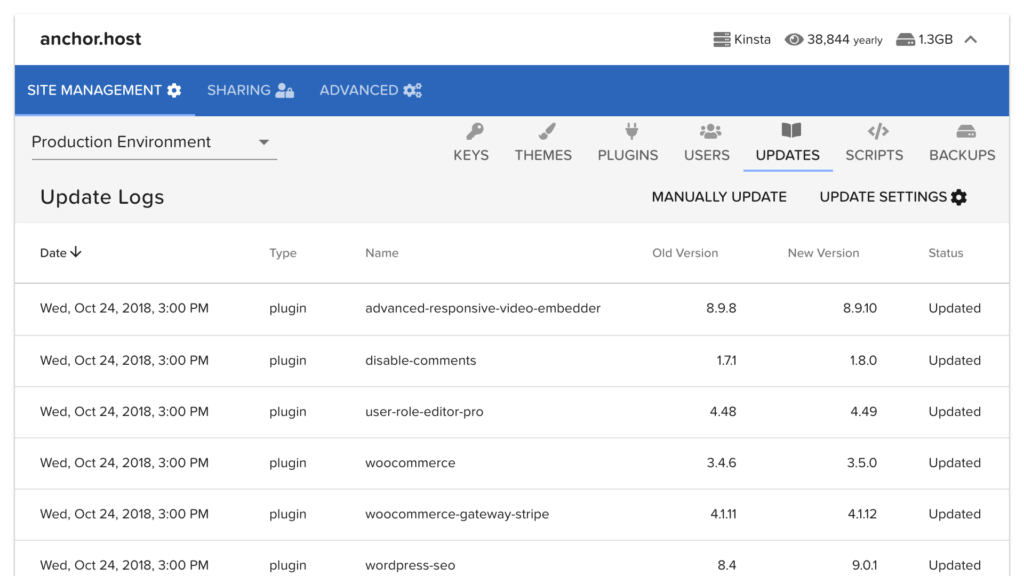The height and width of the screenshot is (576, 1024).
Task: Select the Site Management tab
Action: [104, 90]
